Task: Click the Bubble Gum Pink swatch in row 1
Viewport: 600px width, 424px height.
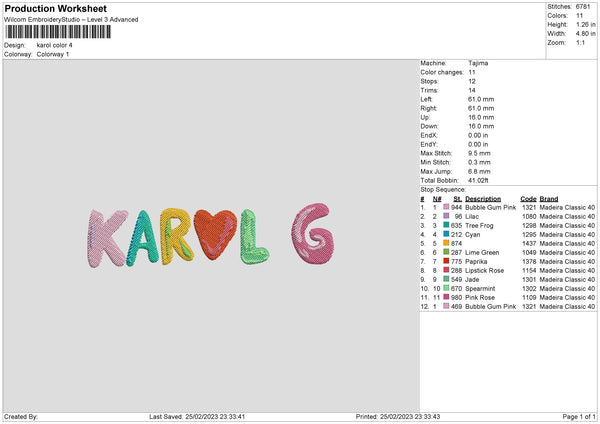Action: [x=446, y=207]
